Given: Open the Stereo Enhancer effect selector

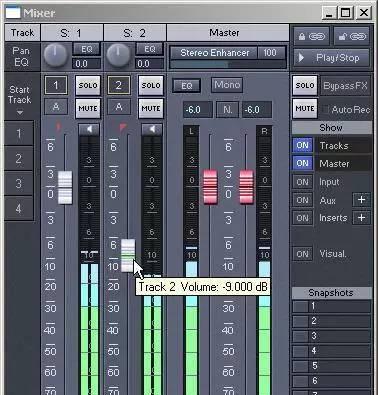Looking at the screenshot, I should point(214,53).
